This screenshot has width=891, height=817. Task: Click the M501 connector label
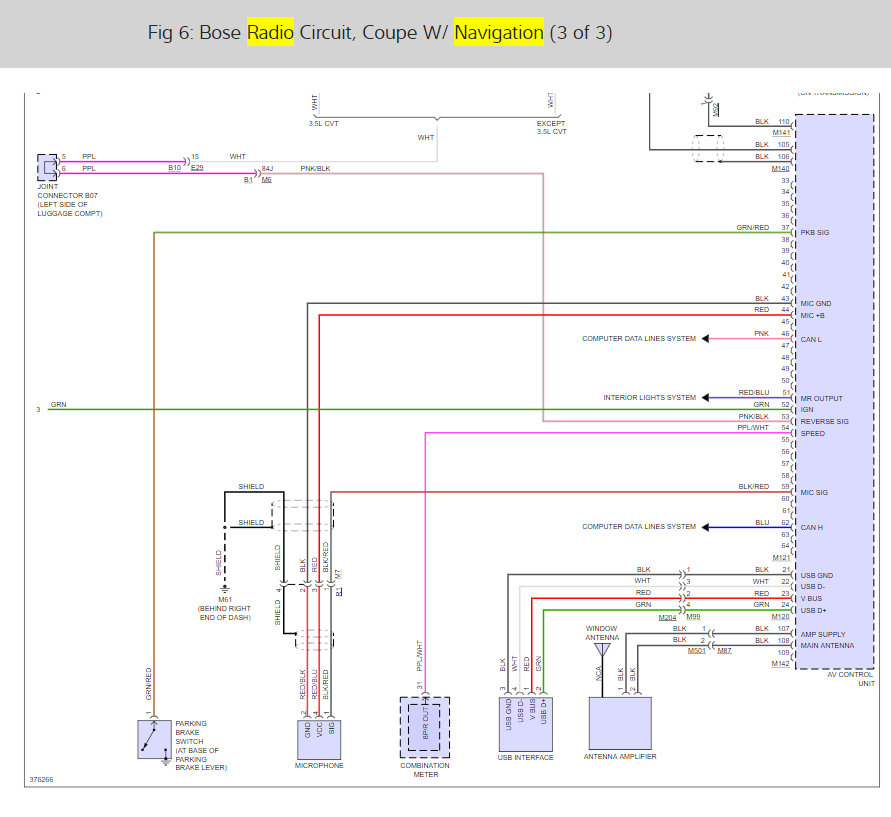[697, 651]
